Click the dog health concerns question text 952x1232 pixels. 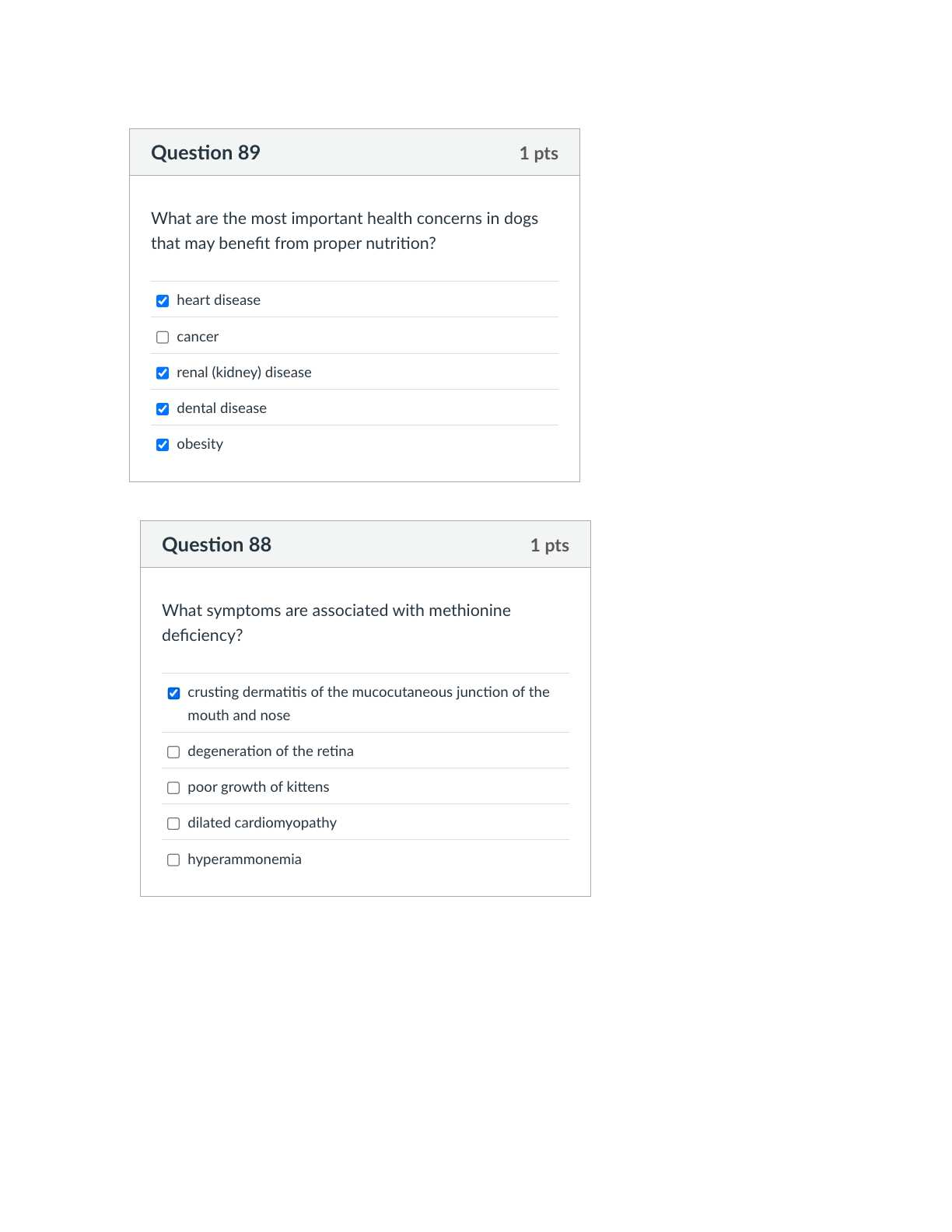[345, 231]
